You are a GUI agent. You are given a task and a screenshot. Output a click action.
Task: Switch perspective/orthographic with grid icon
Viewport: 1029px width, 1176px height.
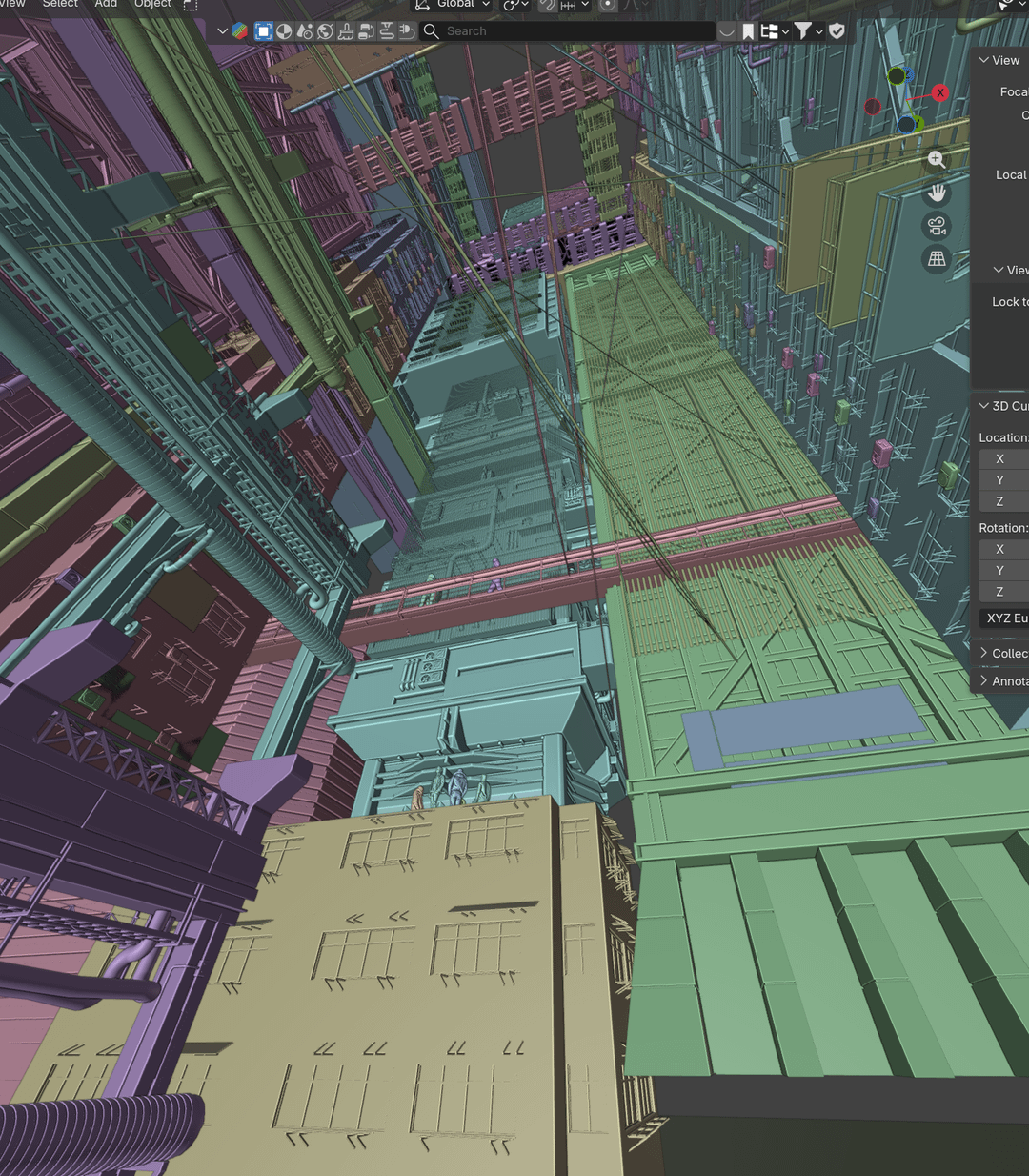point(937,259)
